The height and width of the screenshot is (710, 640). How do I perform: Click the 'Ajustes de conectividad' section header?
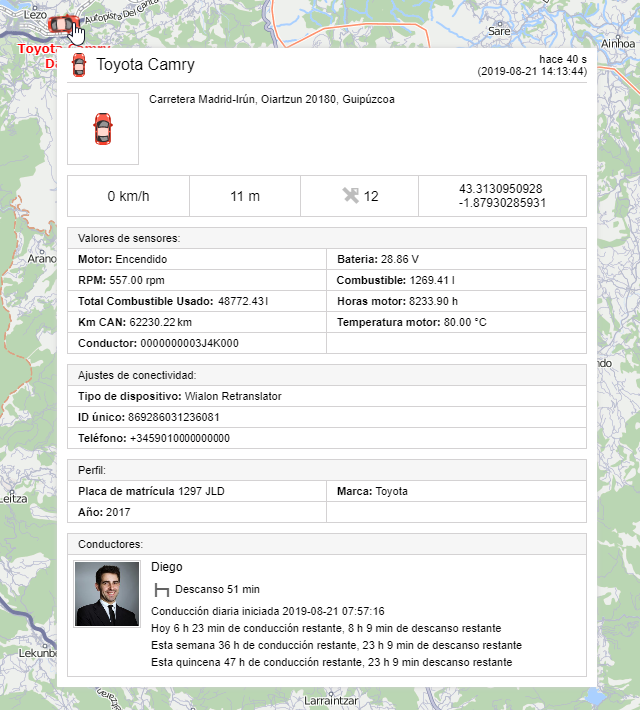point(327,375)
